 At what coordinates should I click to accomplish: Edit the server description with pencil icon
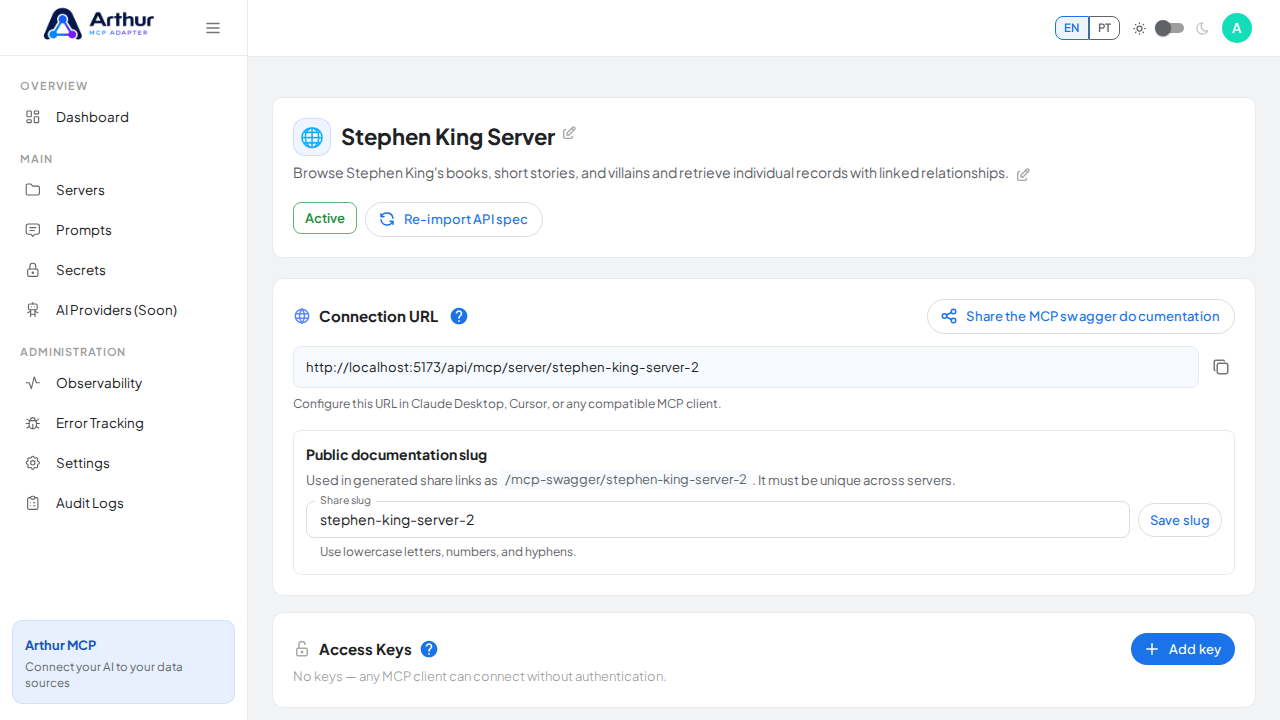coord(1023,174)
